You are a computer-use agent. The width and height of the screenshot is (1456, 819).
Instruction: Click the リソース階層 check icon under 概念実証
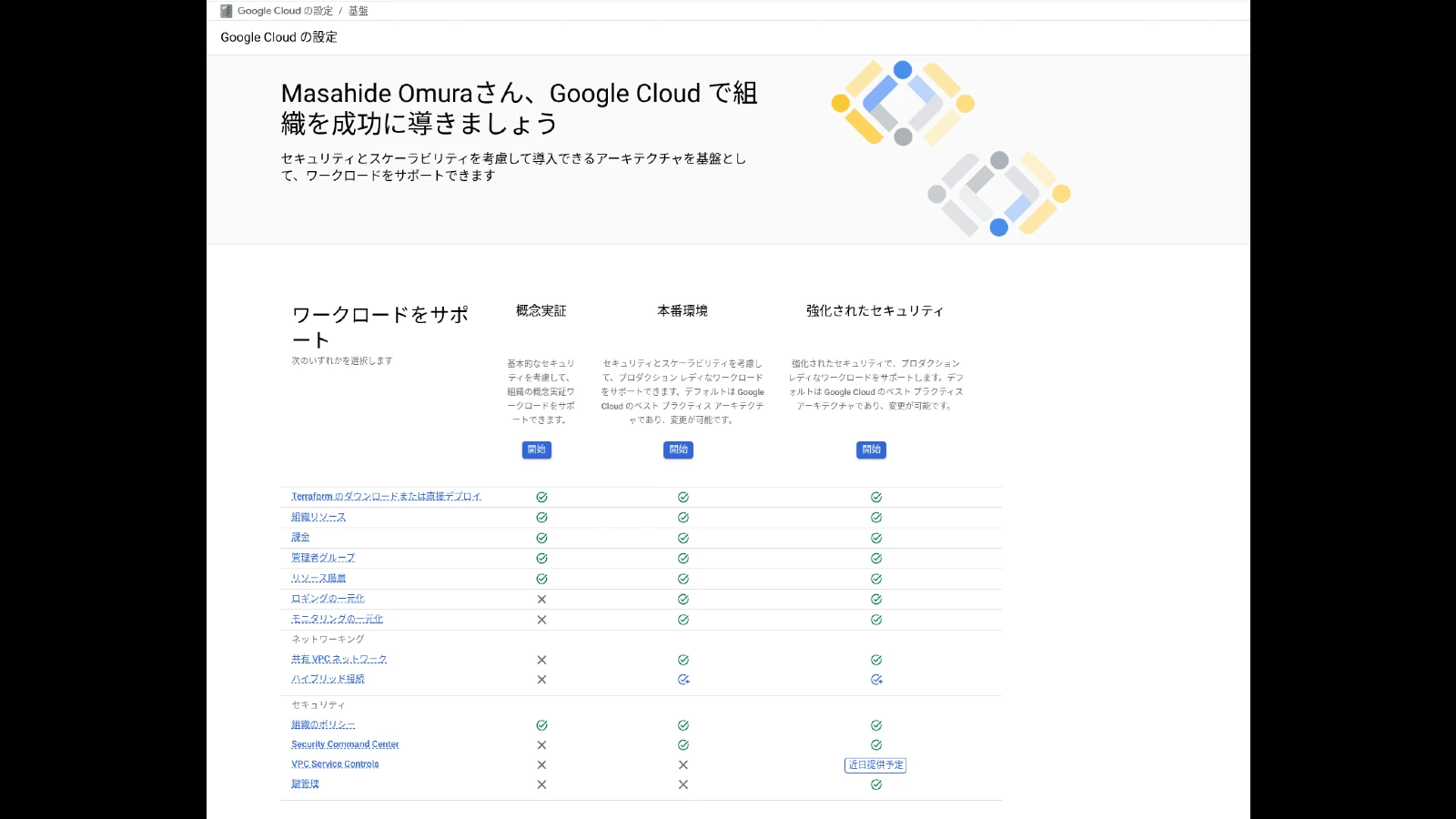pyautogui.click(x=541, y=579)
